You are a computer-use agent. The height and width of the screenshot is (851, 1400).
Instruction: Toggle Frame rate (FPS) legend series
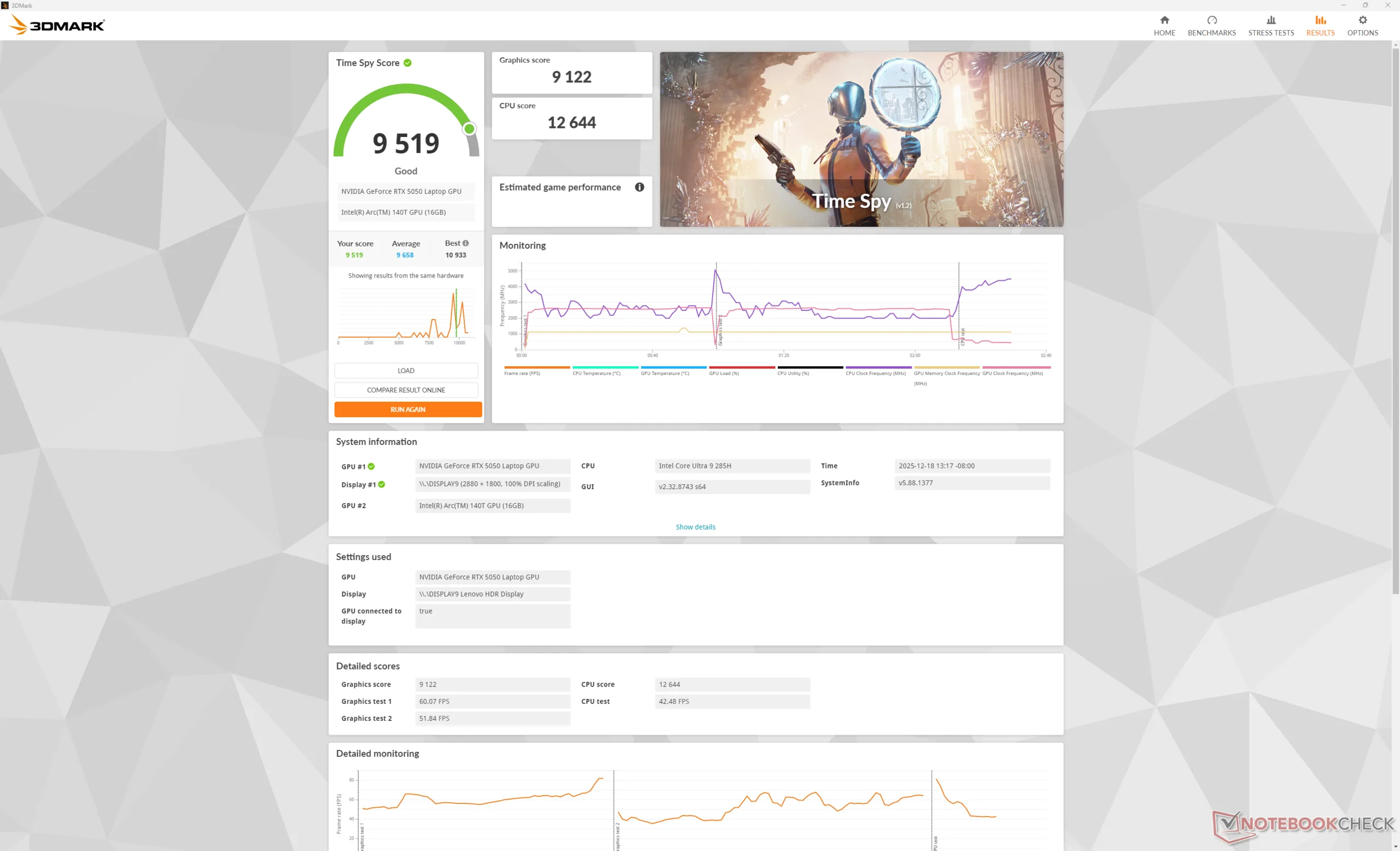coord(522,373)
